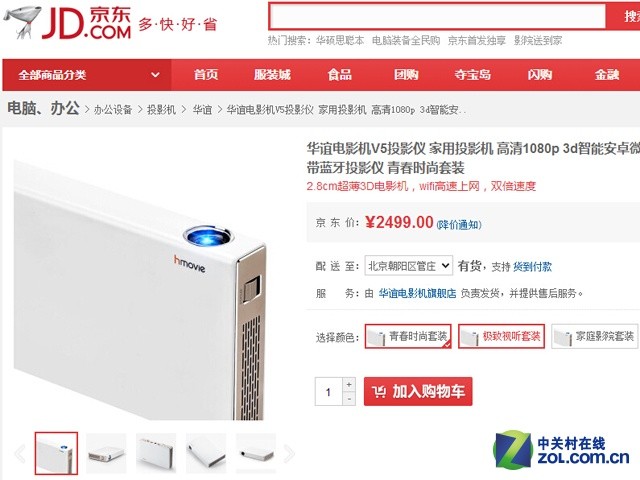This screenshot has height=480, width=640.
Task: Open the 华谊电影机旗舰店 store link
Action: tap(417, 293)
